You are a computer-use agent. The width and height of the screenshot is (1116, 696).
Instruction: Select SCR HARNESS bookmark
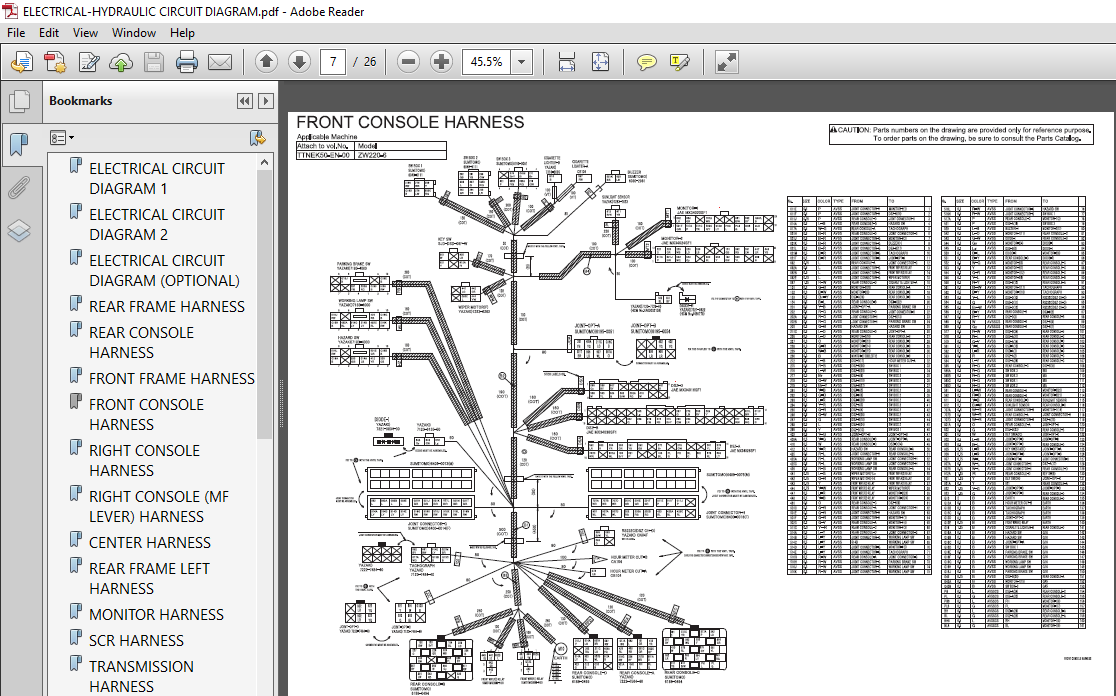pyautogui.click(x=136, y=640)
